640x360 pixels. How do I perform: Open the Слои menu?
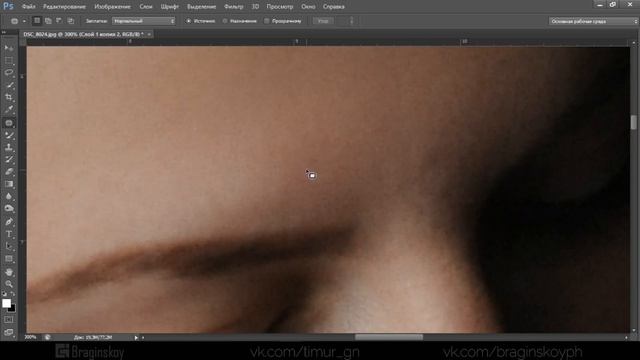146,7
